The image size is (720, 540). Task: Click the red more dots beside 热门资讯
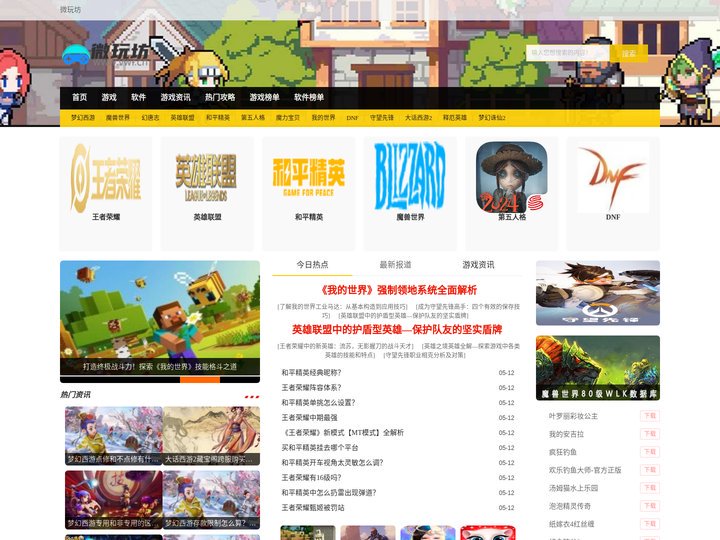click(x=252, y=396)
